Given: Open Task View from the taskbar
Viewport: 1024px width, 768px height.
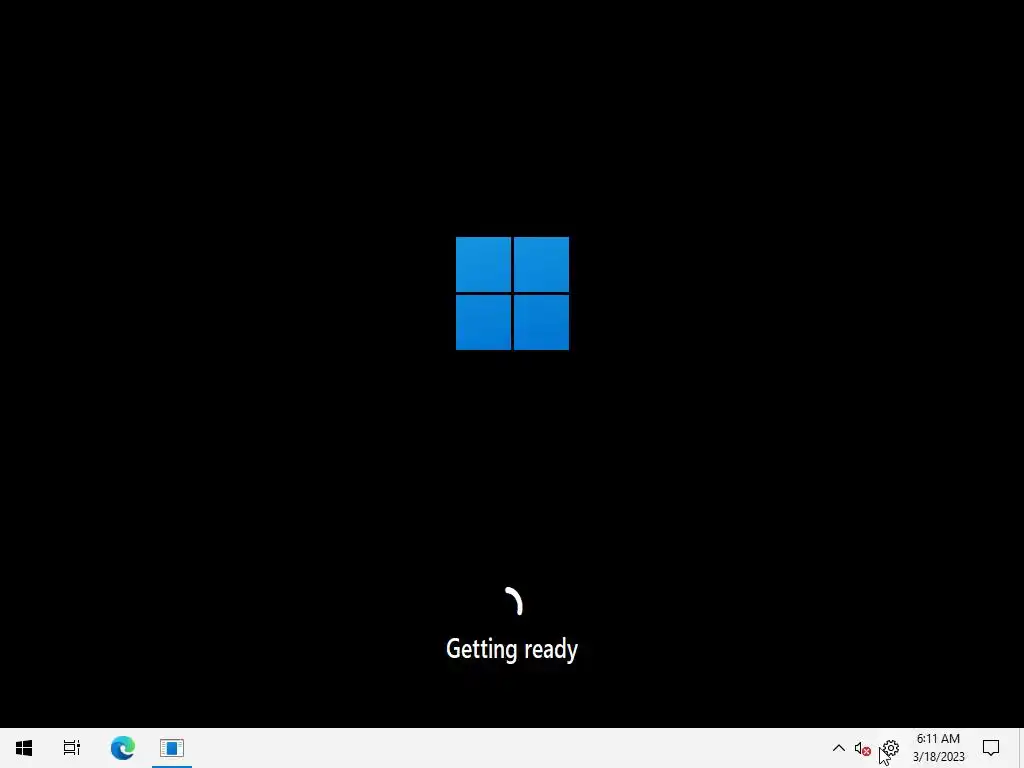Looking at the screenshot, I should pos(72,748).
